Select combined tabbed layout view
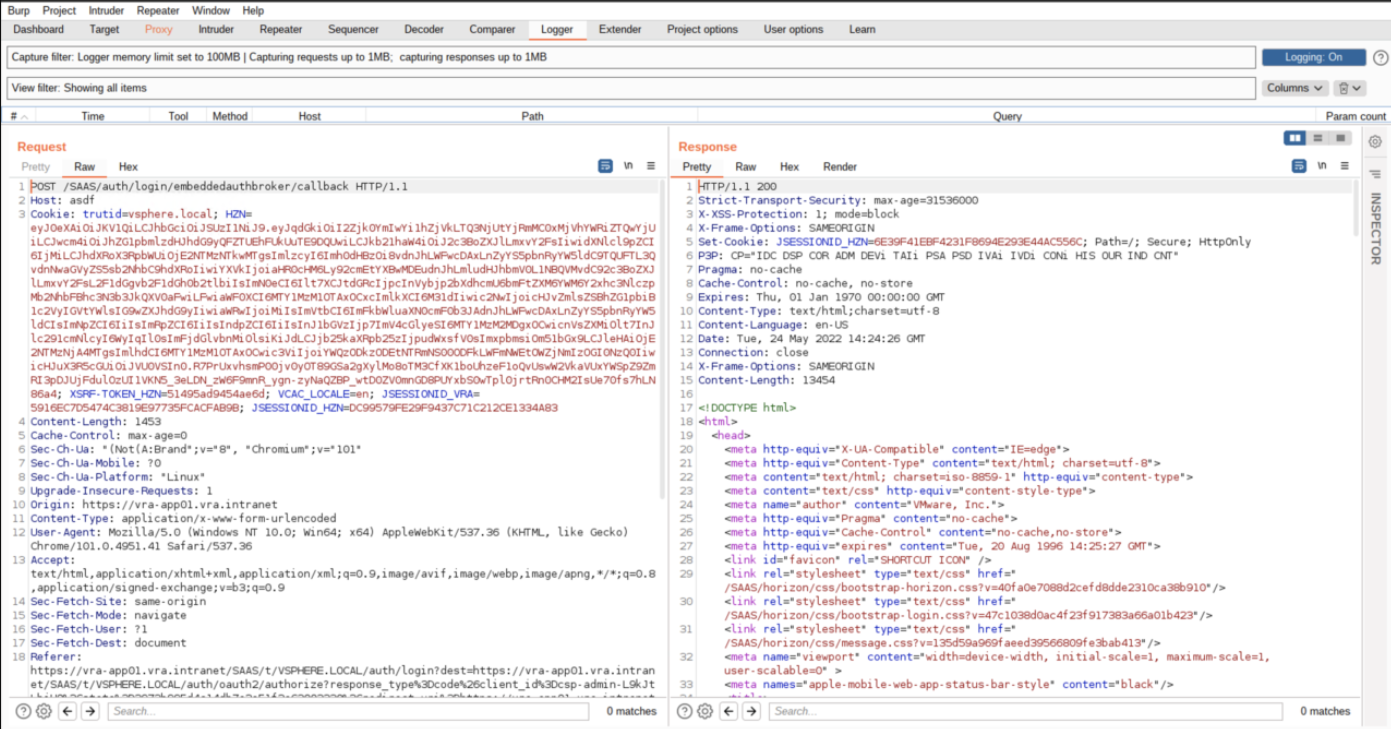The width and height of the screenshot is (1391, 729). (x=1341, y=138)
